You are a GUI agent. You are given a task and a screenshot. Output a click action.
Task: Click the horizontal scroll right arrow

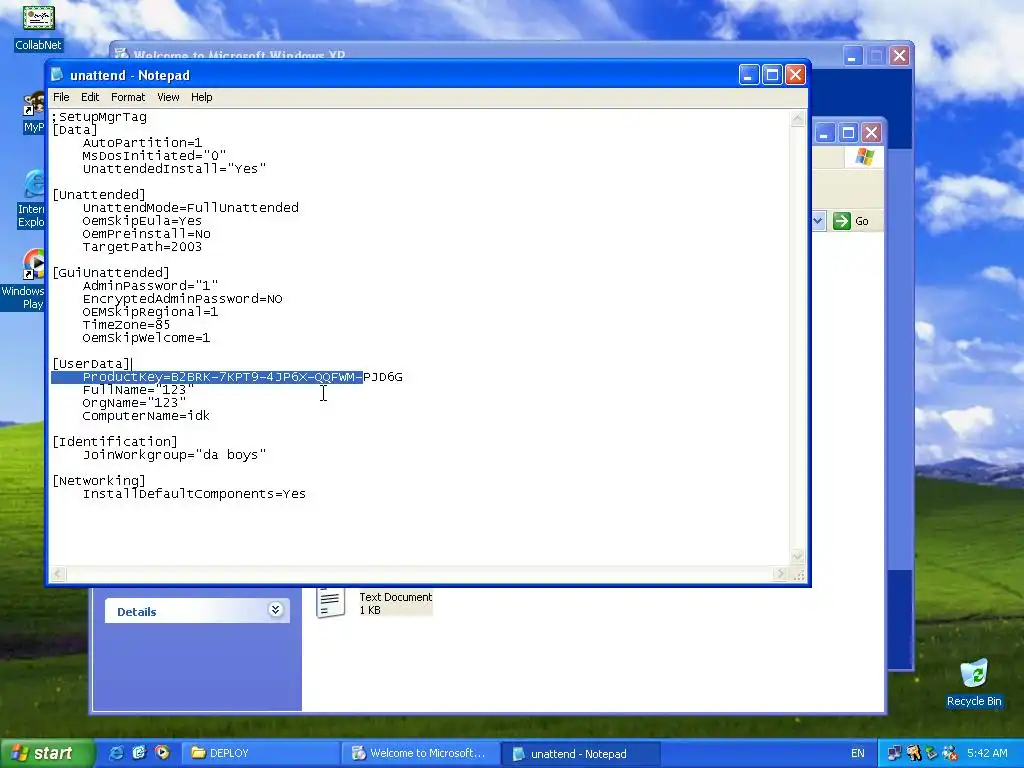point(780,573)
